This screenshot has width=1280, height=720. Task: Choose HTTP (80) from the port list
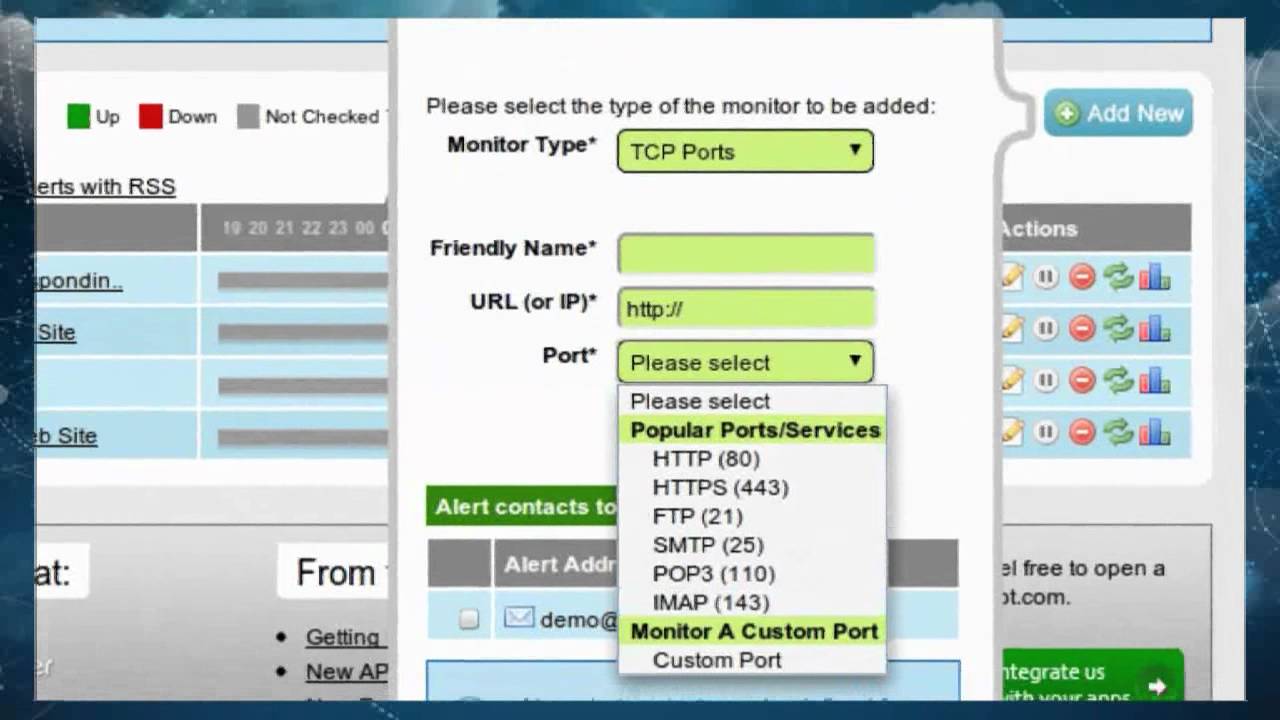[706, 459]
